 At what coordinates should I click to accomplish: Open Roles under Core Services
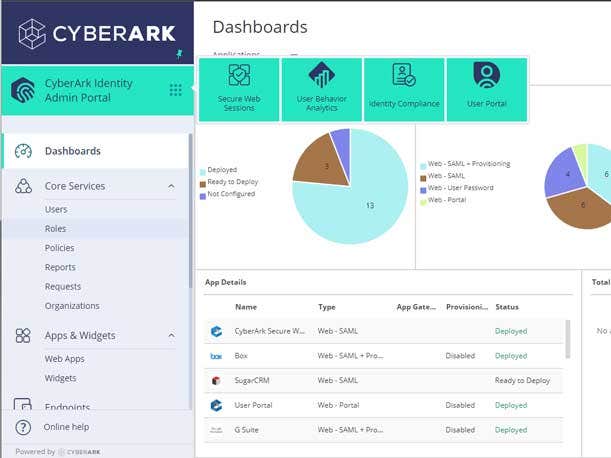click(55, 229)
